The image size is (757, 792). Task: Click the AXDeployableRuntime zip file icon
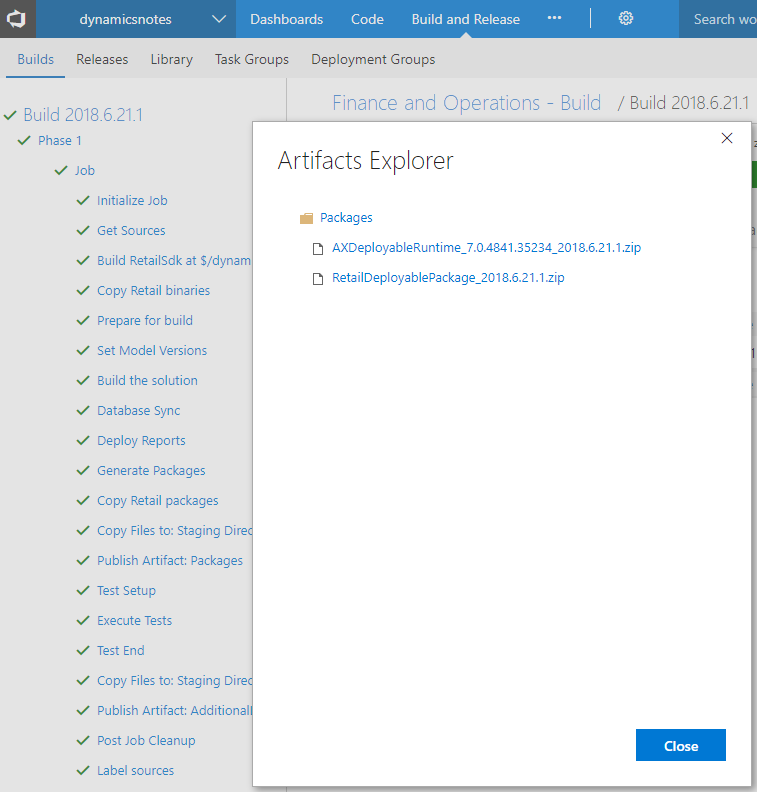click(x=320, y=248)
